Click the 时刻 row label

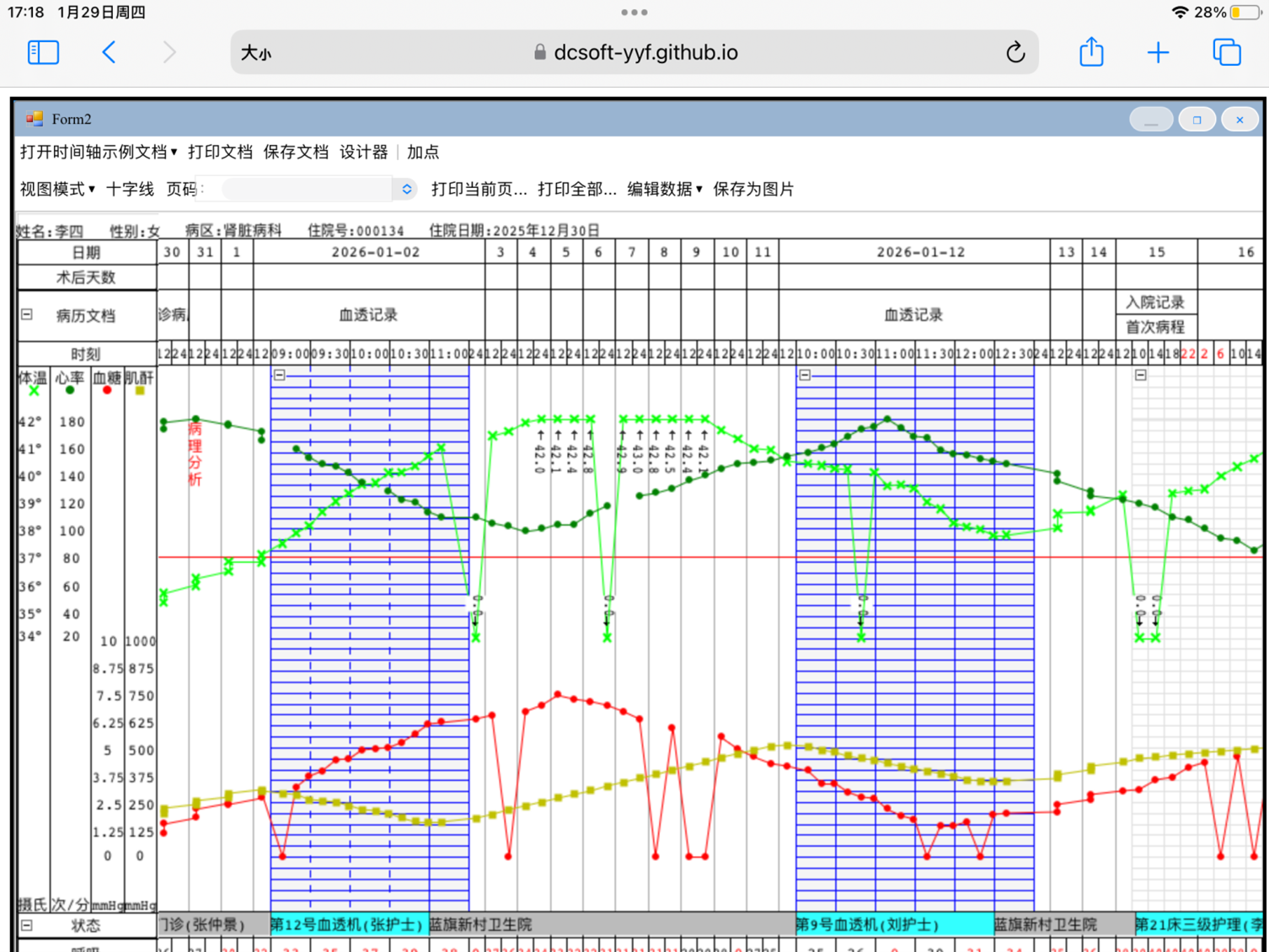pos(86,354)
